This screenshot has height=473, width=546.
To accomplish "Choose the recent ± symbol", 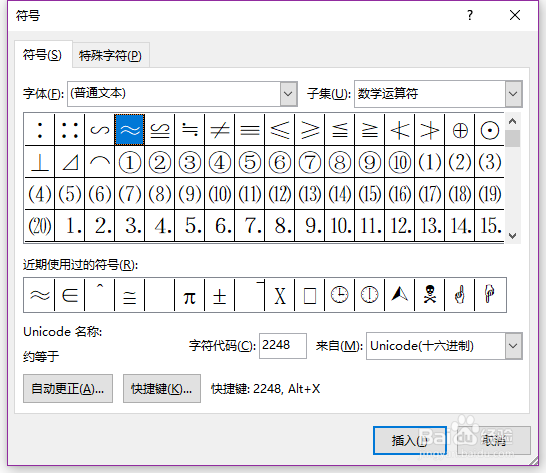I will tap(219, 295).
